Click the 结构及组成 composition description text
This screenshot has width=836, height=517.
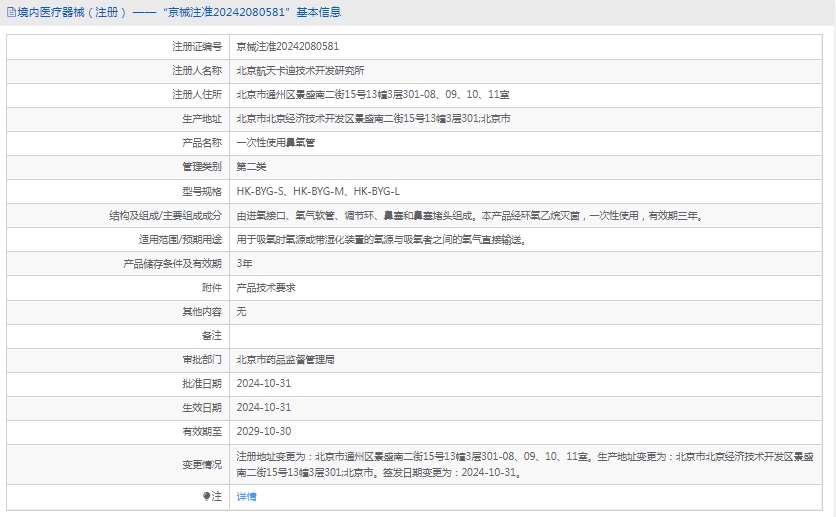469,215
